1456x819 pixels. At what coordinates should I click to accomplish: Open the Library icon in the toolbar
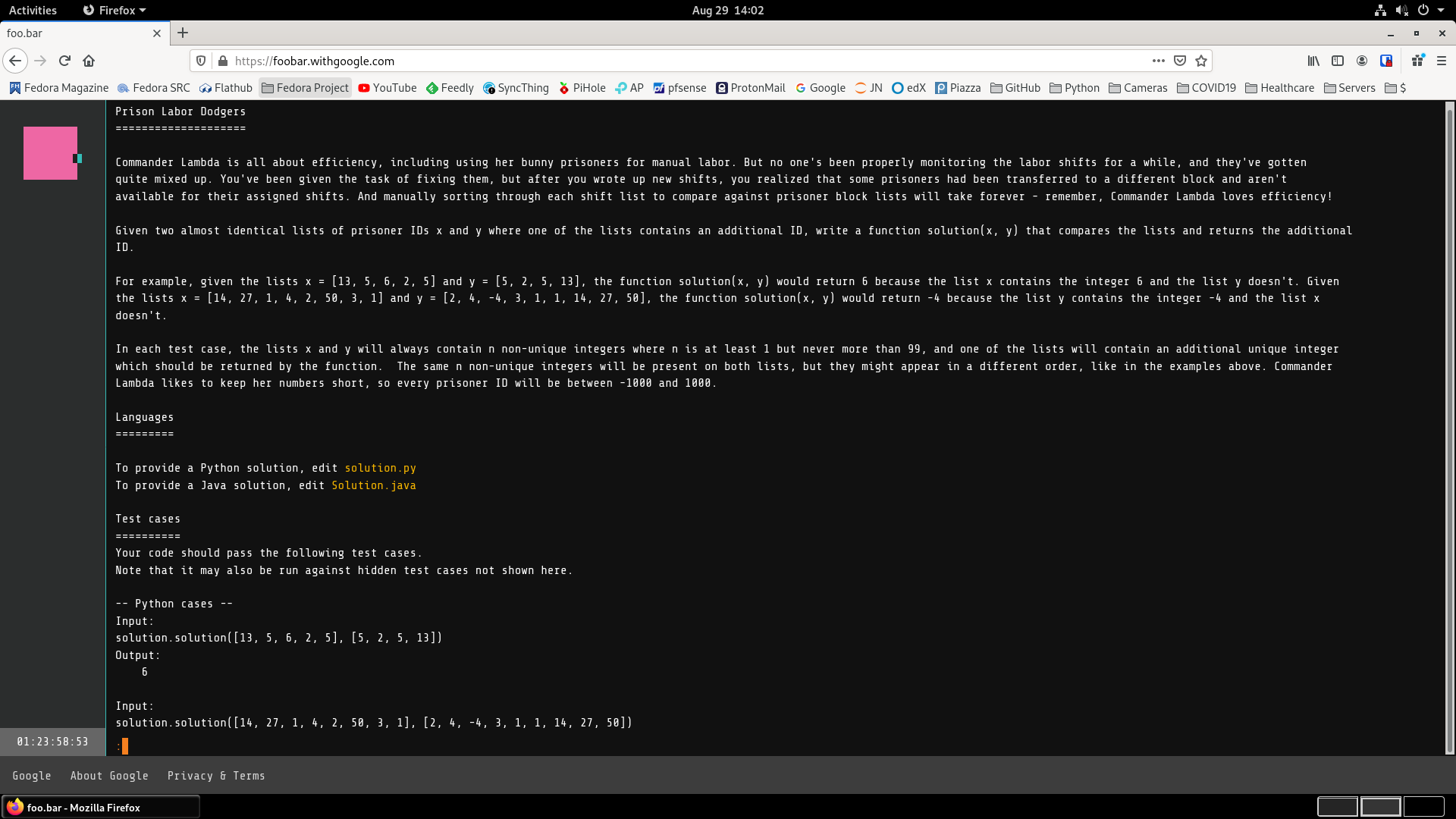tap(1313, 61)
